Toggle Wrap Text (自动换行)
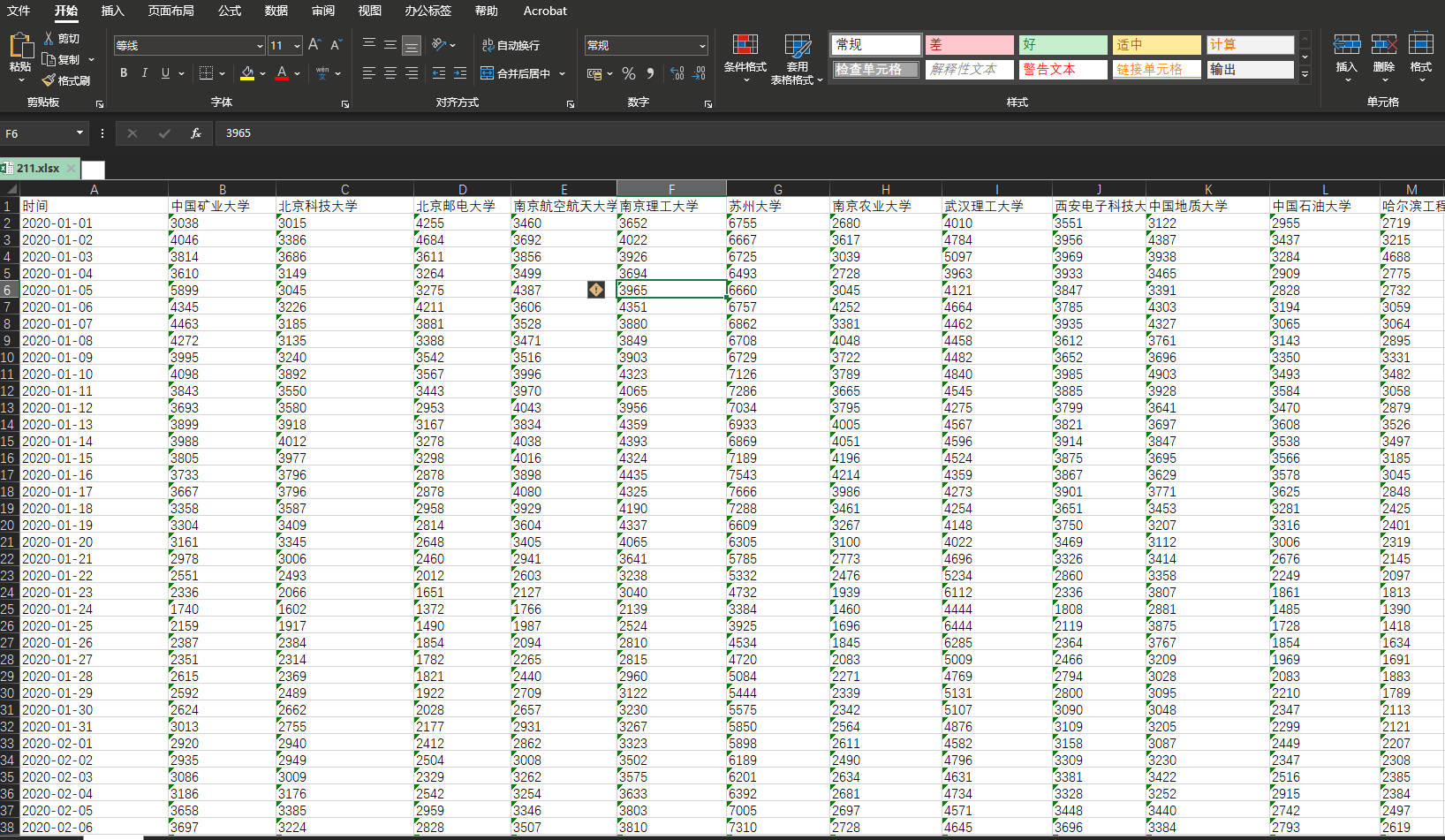 (x=511, y=45)
